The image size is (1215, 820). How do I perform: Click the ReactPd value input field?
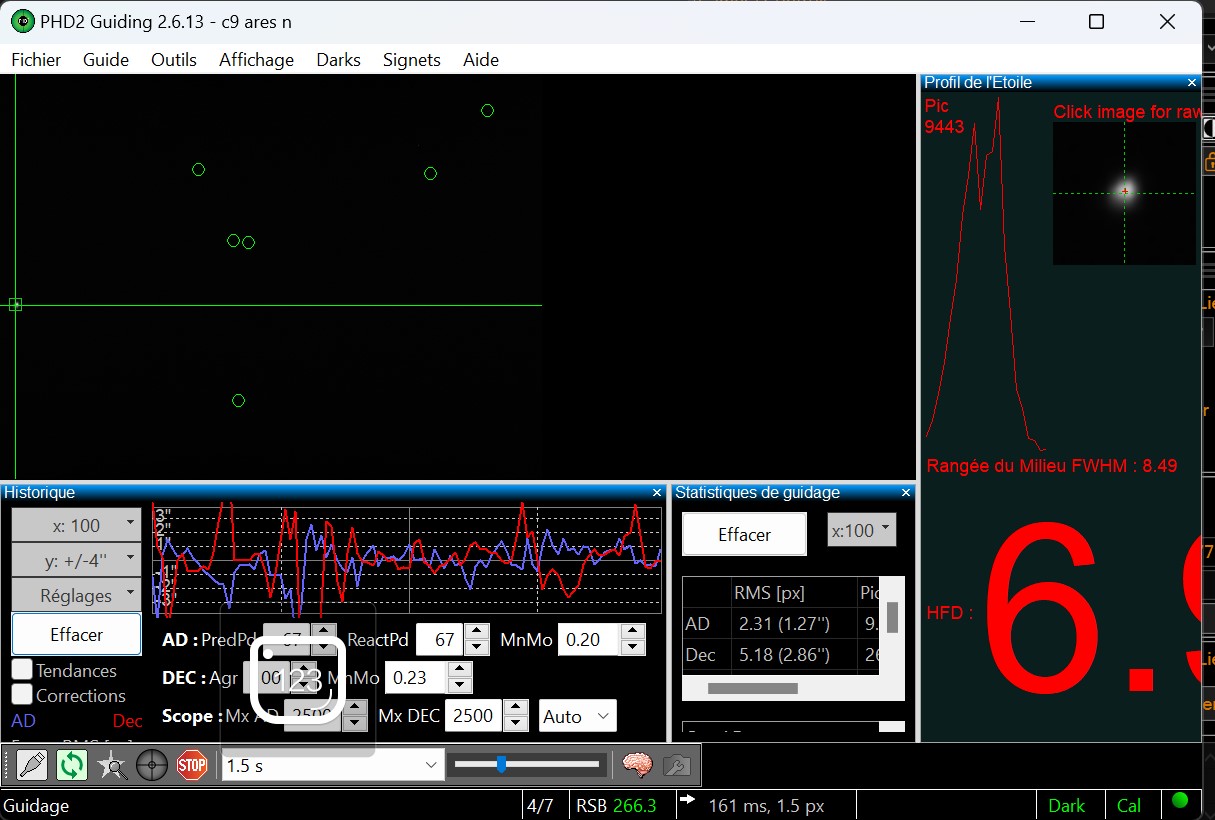pos(440,639)
